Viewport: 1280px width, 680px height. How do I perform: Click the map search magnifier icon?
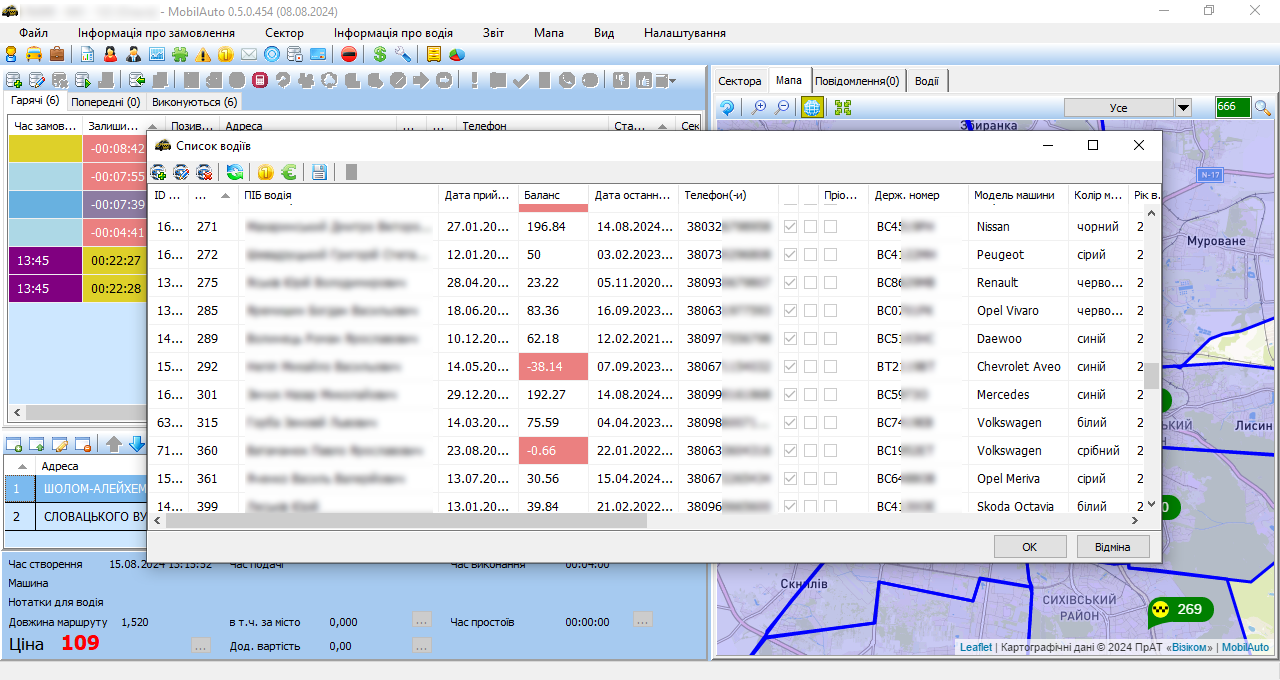point(1263,108)
